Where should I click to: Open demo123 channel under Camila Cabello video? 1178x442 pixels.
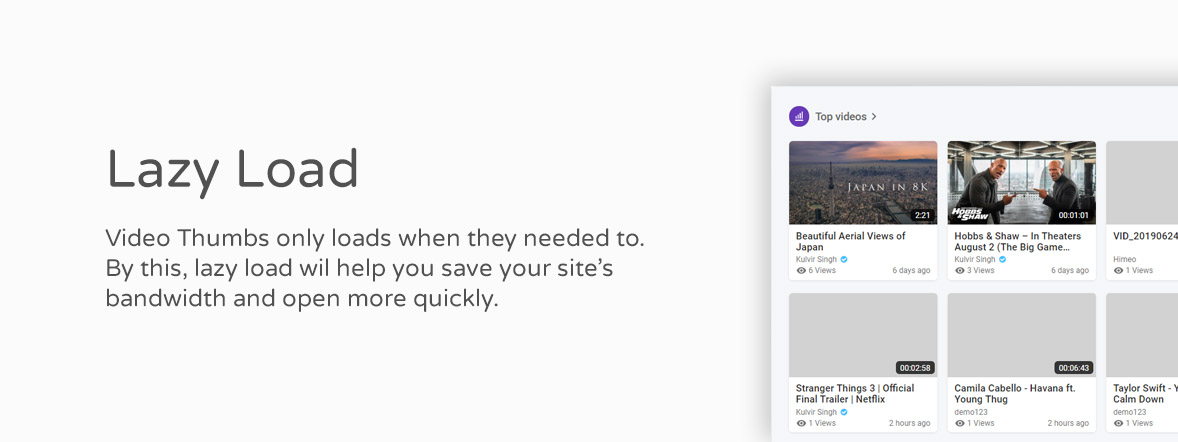(x=971, y=412)
